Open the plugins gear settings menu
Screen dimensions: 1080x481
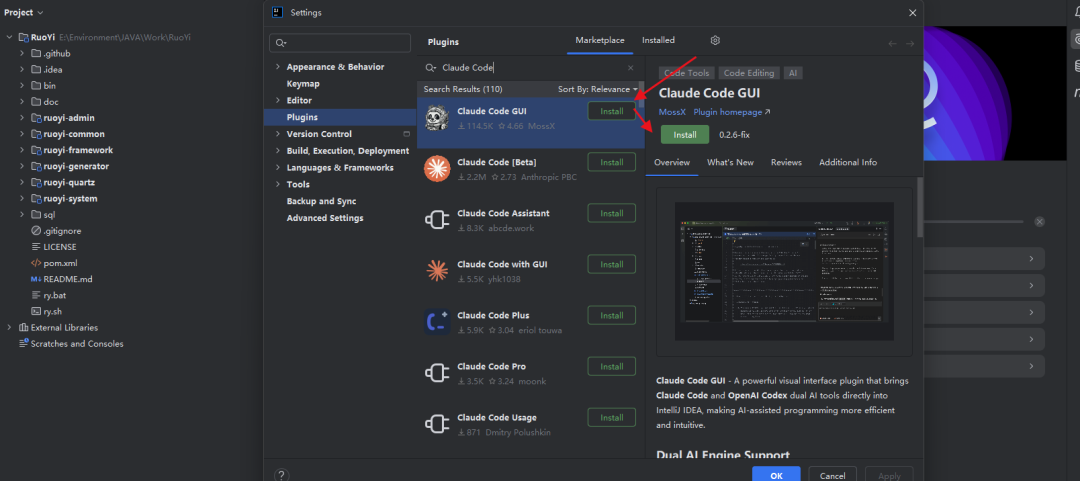715,41
